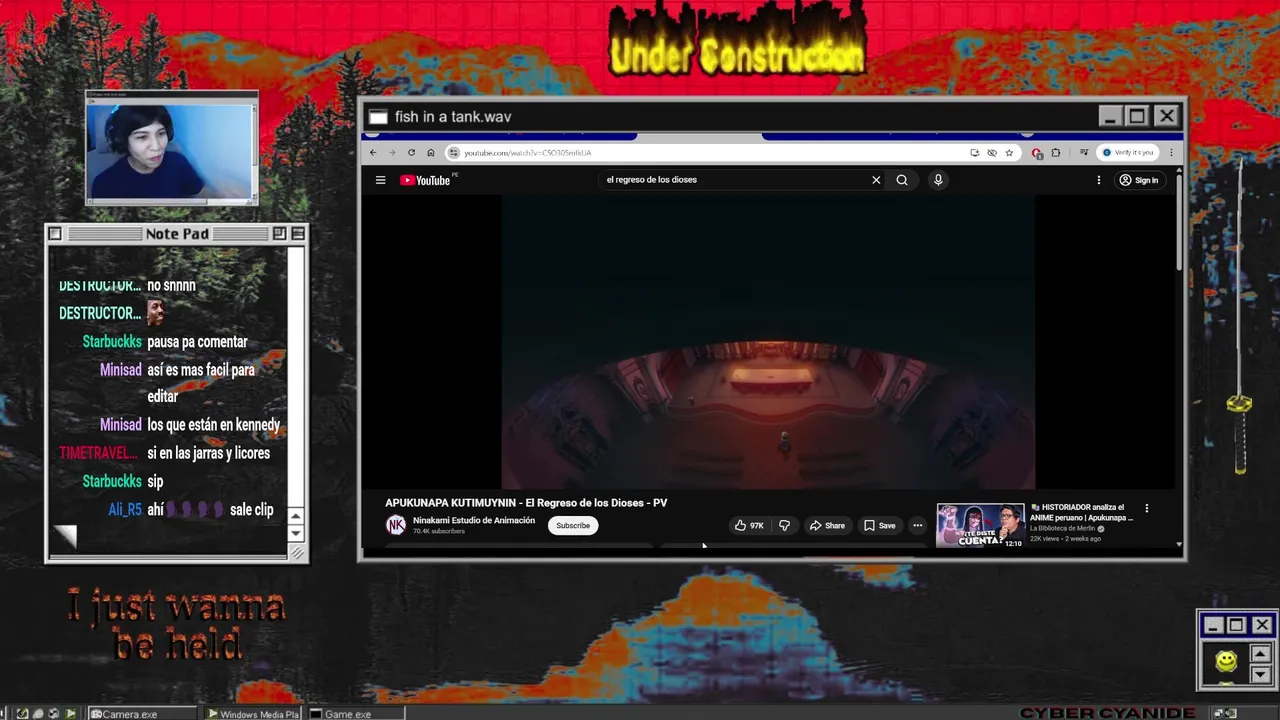Click the smiley face icon in small window
Image resolution: width=1280 pixels, height=720 pixels.
coord(1226,661)
